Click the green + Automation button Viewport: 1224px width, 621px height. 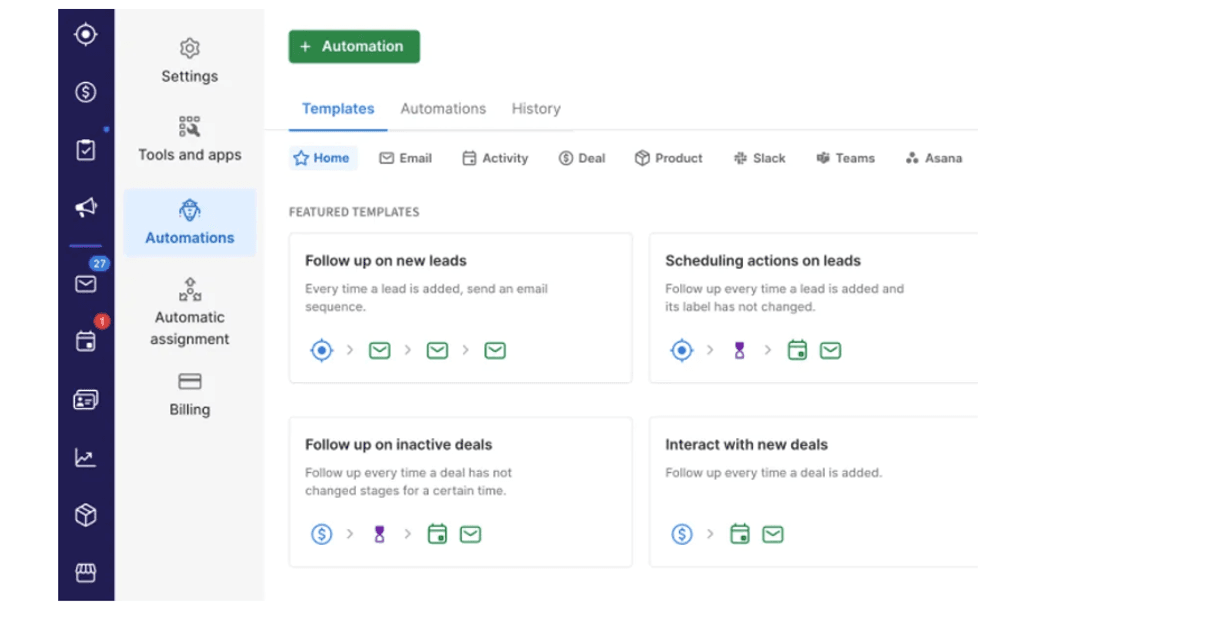pos(354,46)
